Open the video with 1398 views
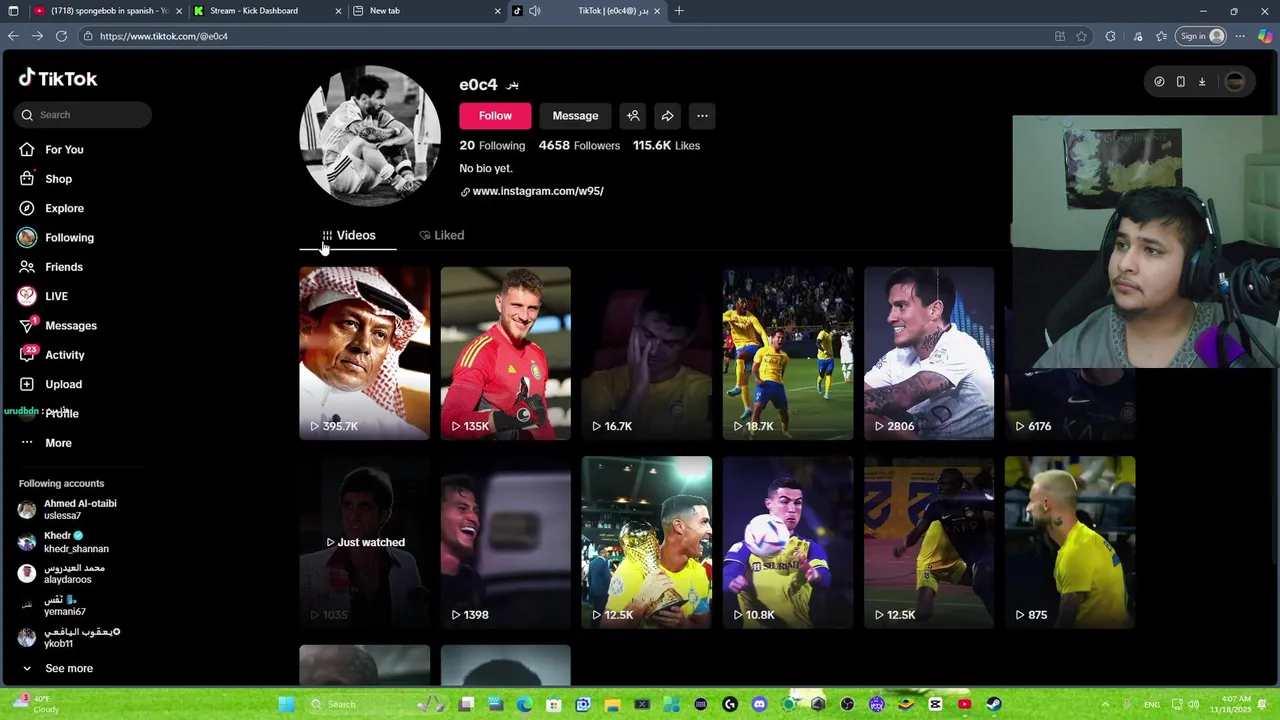This screenshot has height=720, width=1280. pos(506,542)
